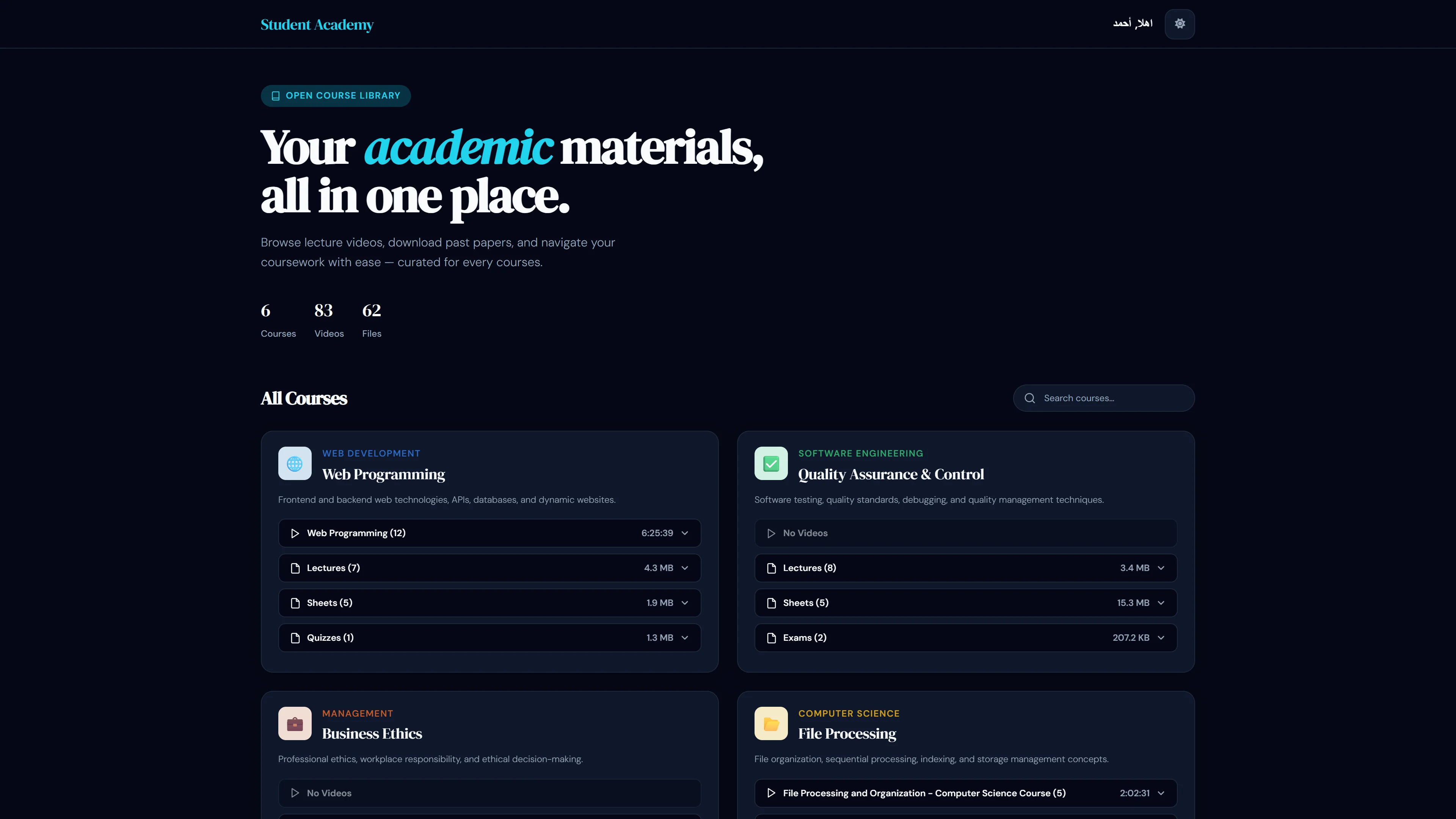Click No Videos row in Quality Assurance card

pyautogui.click(x=965, y=533)
